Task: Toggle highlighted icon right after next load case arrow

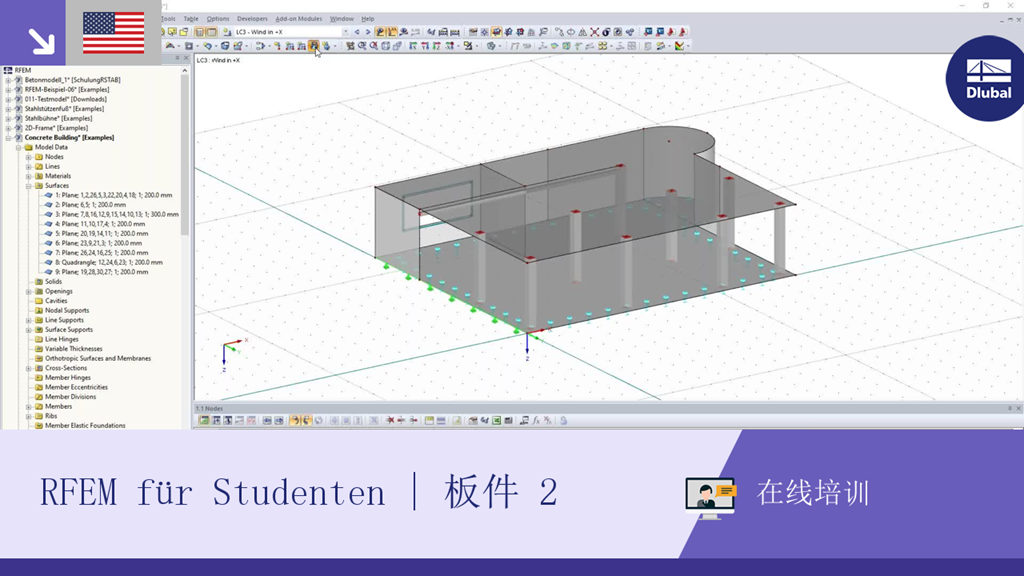Action: 381,32
